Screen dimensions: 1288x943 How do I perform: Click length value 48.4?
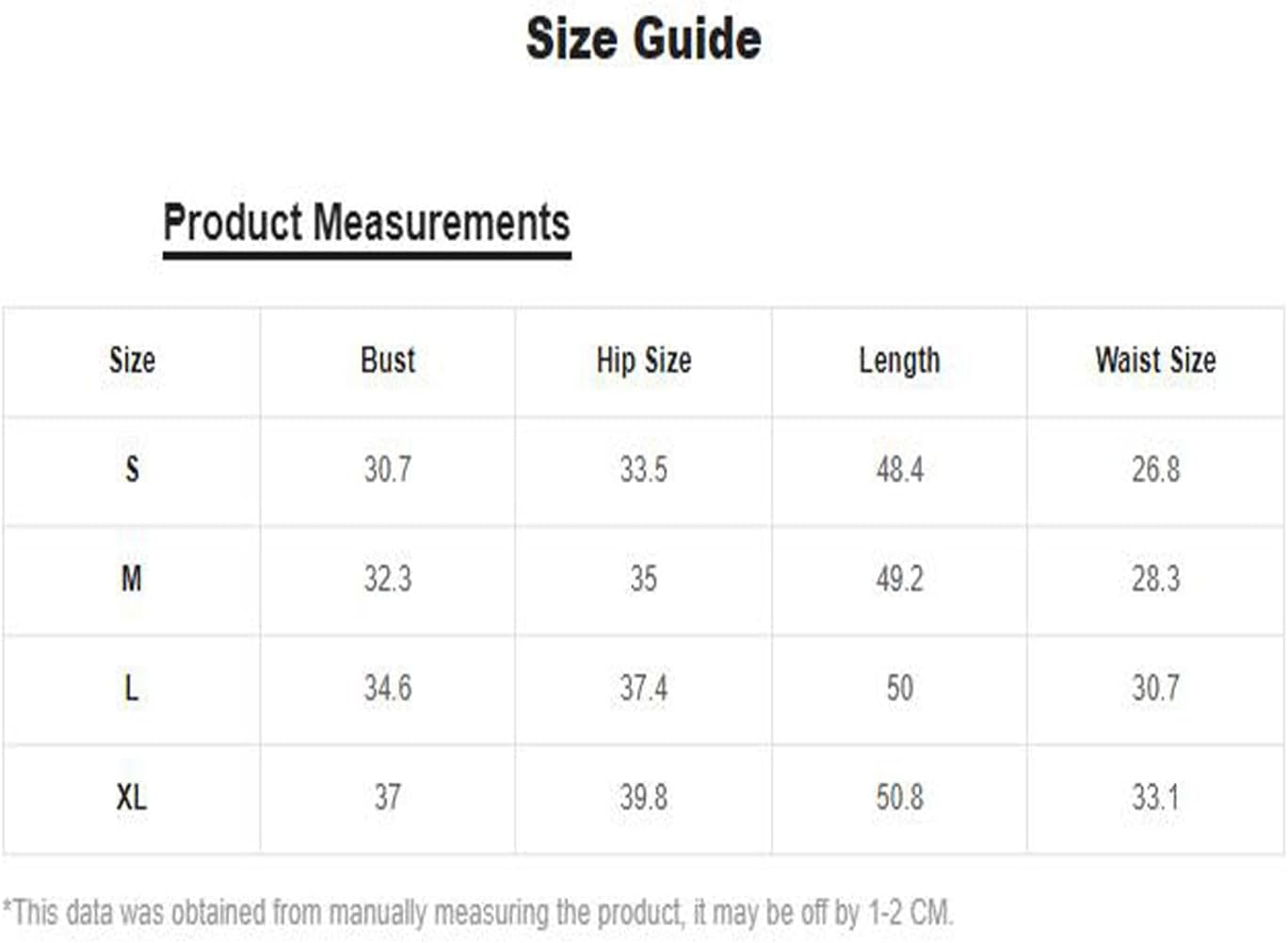(899, 469)
